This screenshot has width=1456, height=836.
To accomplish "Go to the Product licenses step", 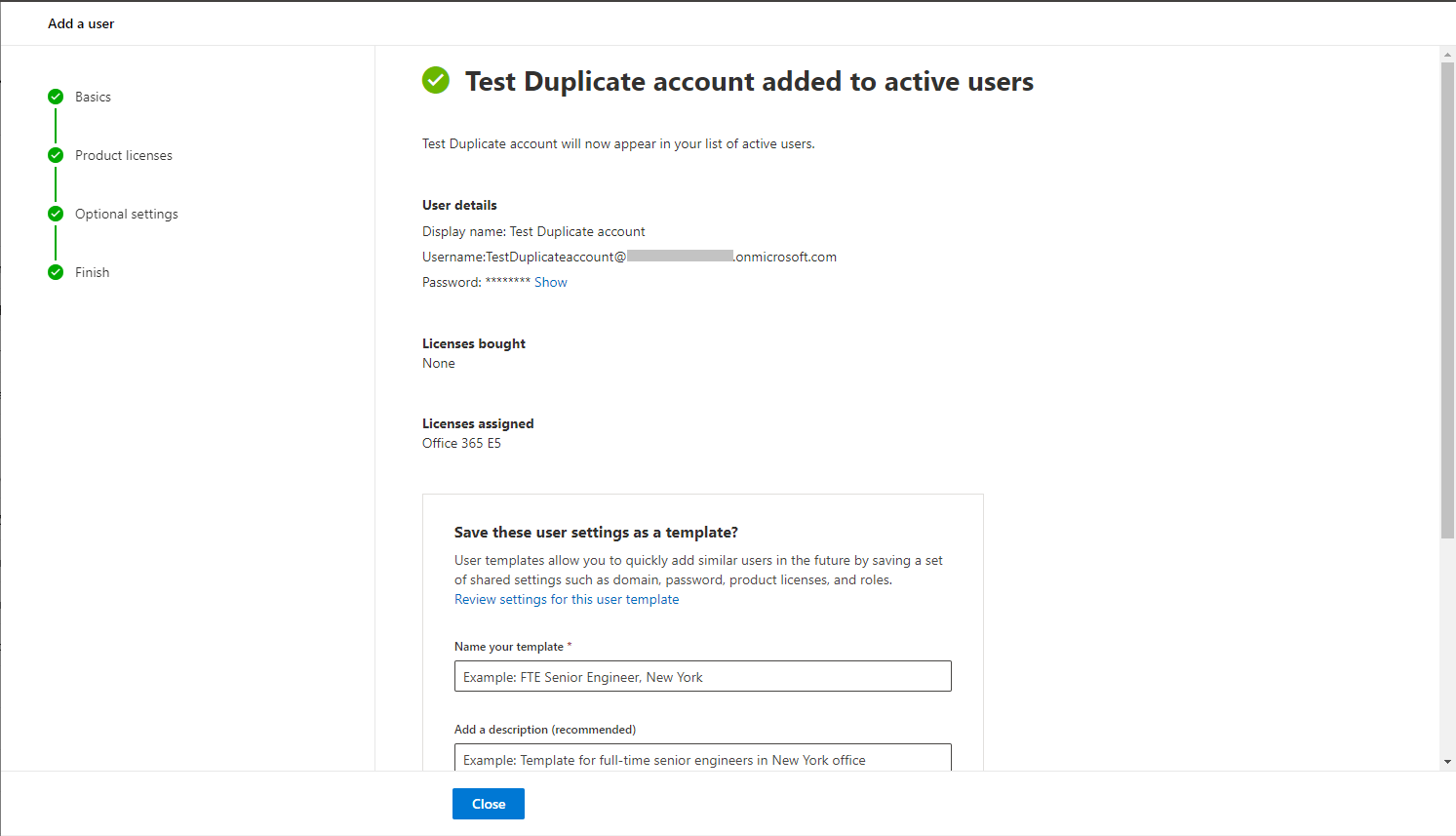I will click(124, 155).
